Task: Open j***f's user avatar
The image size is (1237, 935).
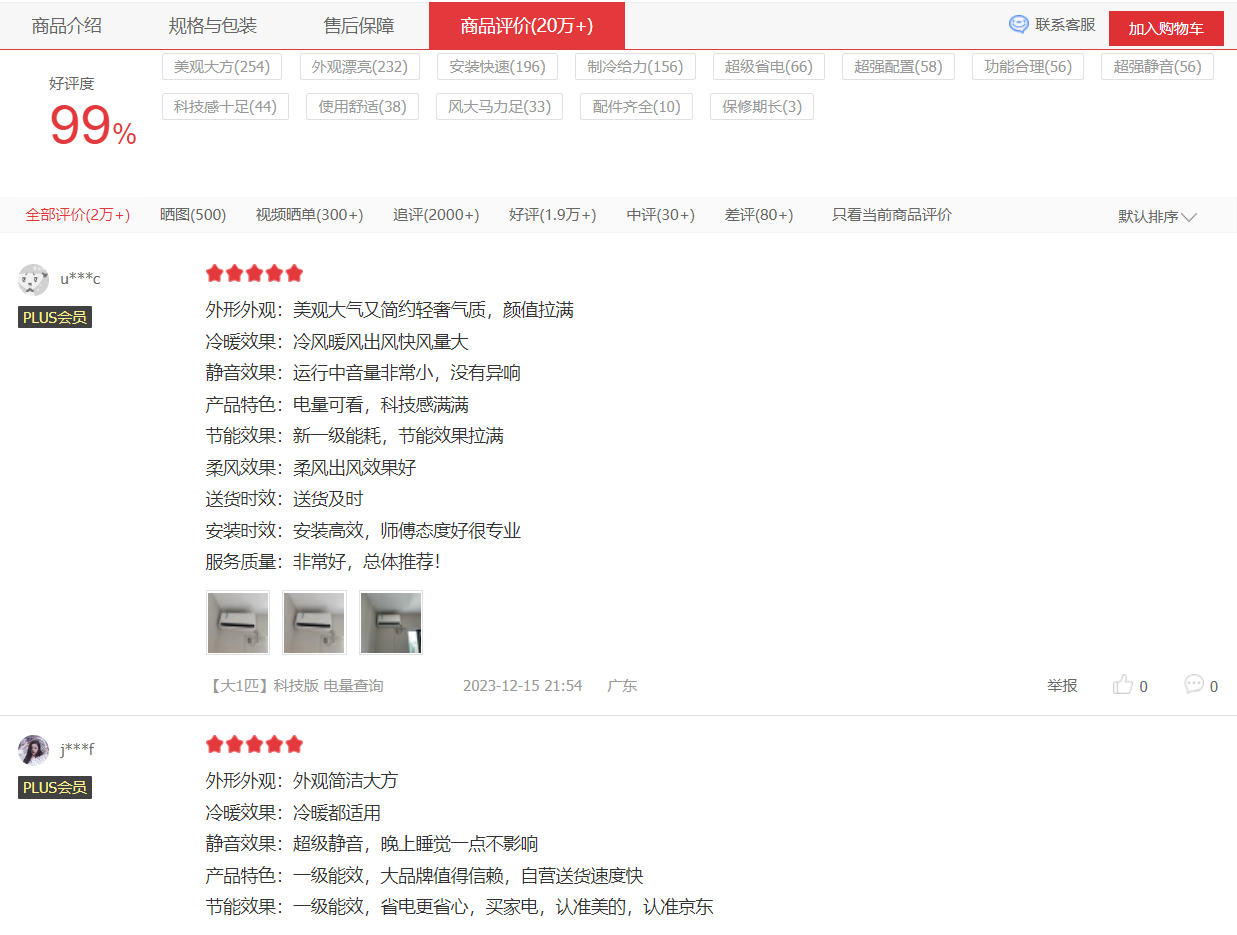Action: coord(33,749)
